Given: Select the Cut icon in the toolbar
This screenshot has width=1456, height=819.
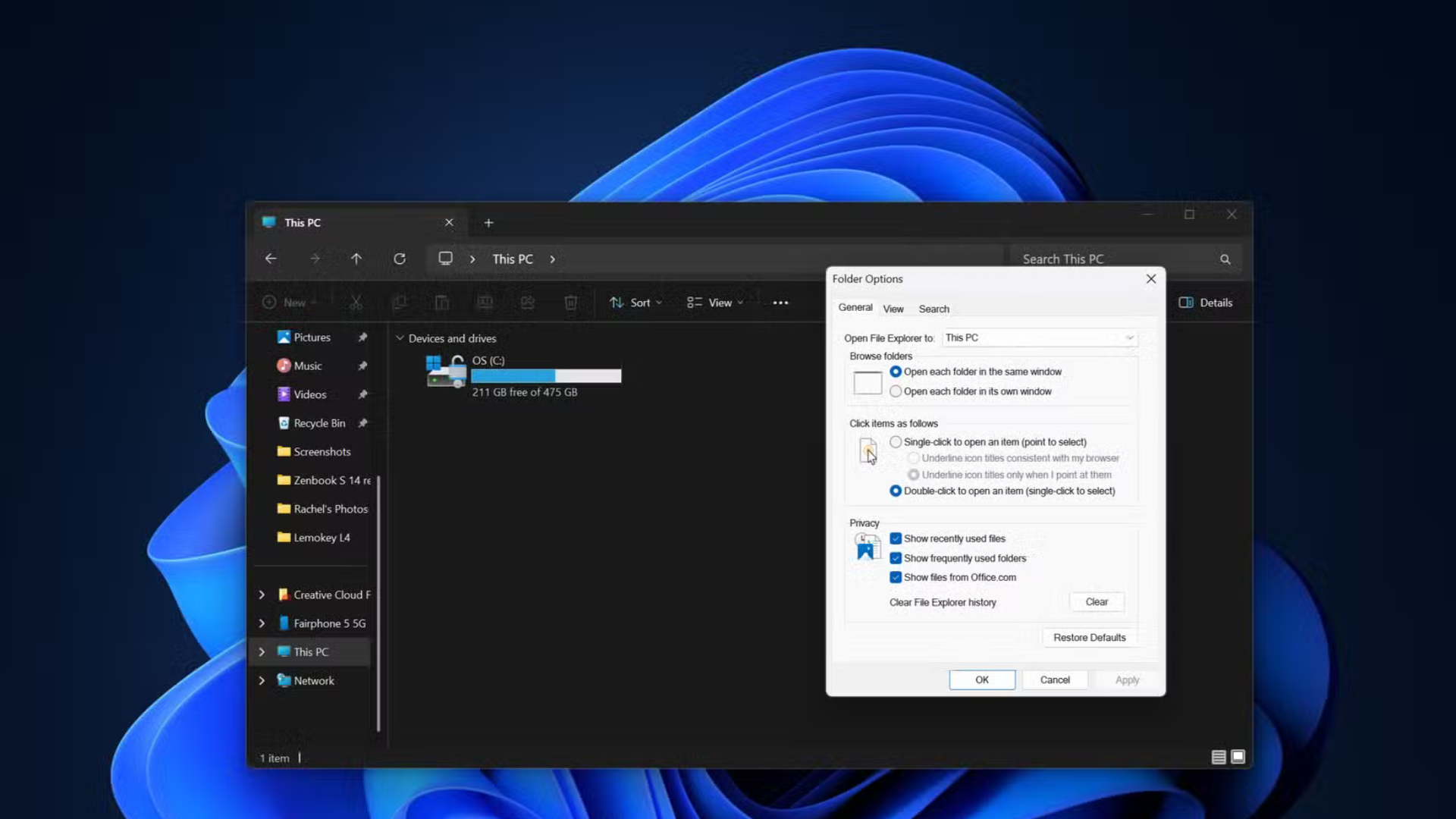Looking at the screenshot, I should (356, 302).
